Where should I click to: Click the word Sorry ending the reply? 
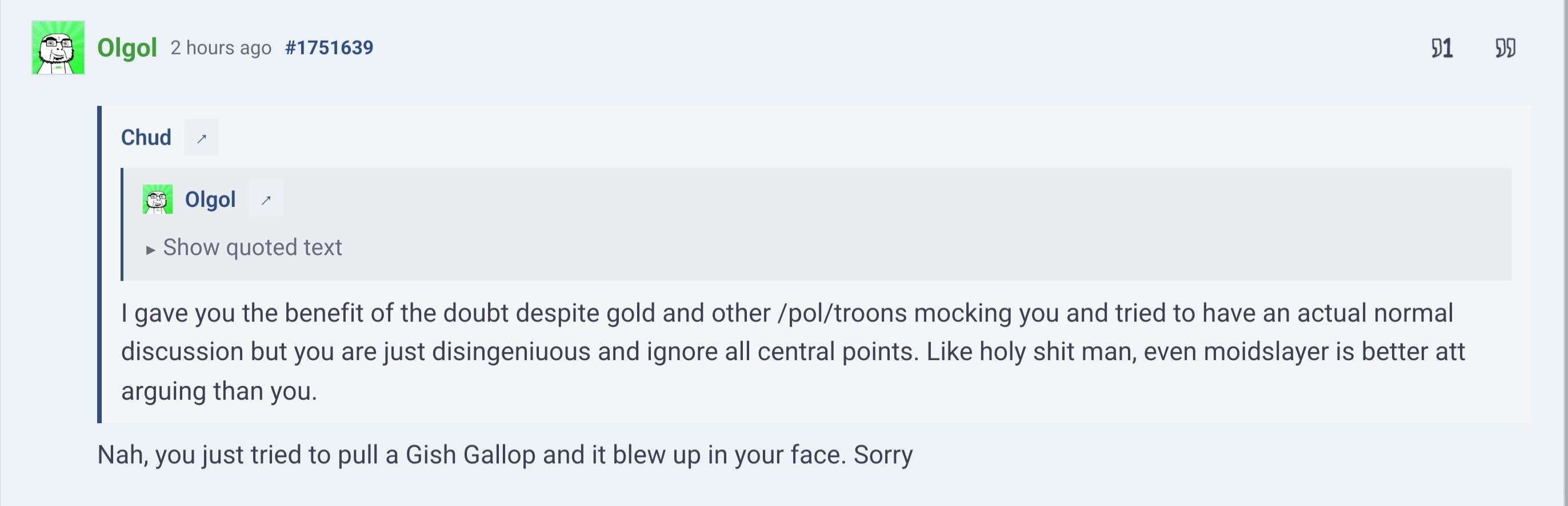click(x=883, y=455)
